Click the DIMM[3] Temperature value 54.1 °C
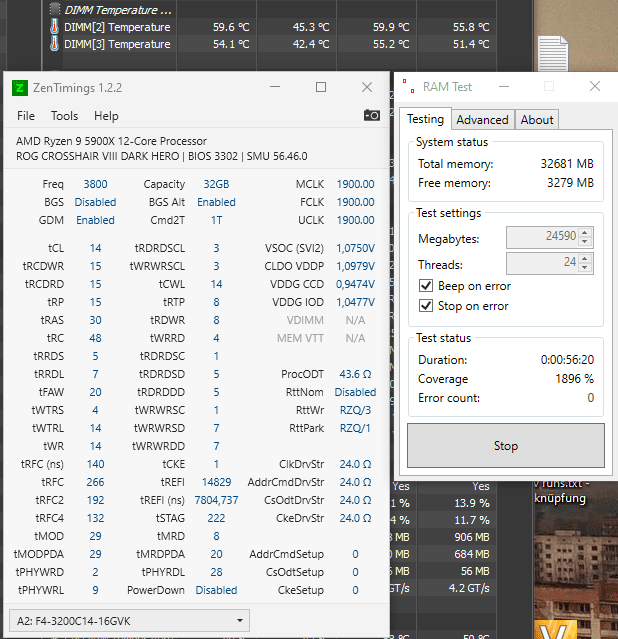618x639 pixels. point(231,44)
